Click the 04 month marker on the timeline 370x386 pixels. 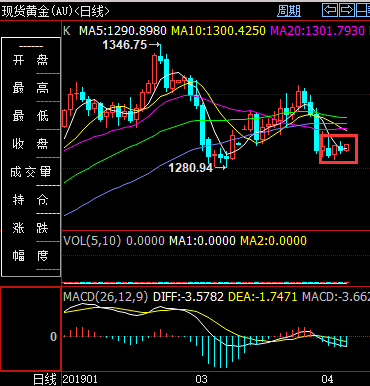click(327, 379)
